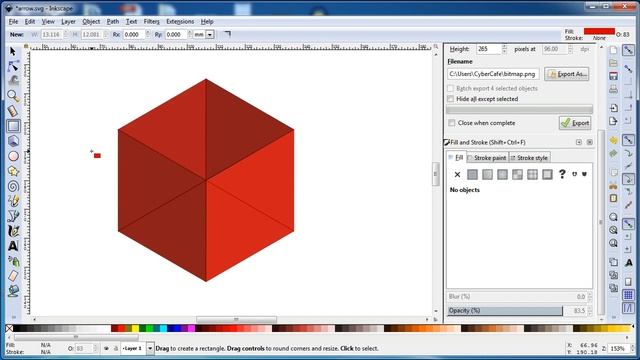
Task: Select the Tweak tool
Action: (13, 80)
